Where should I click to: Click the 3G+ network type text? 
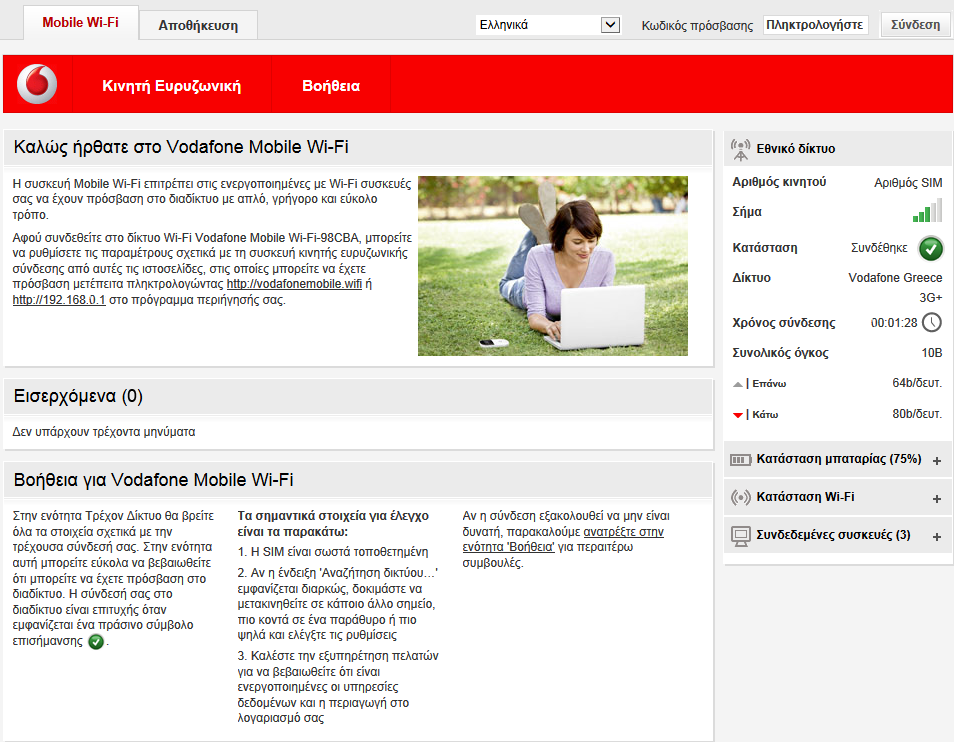click(x=930, y=298)
